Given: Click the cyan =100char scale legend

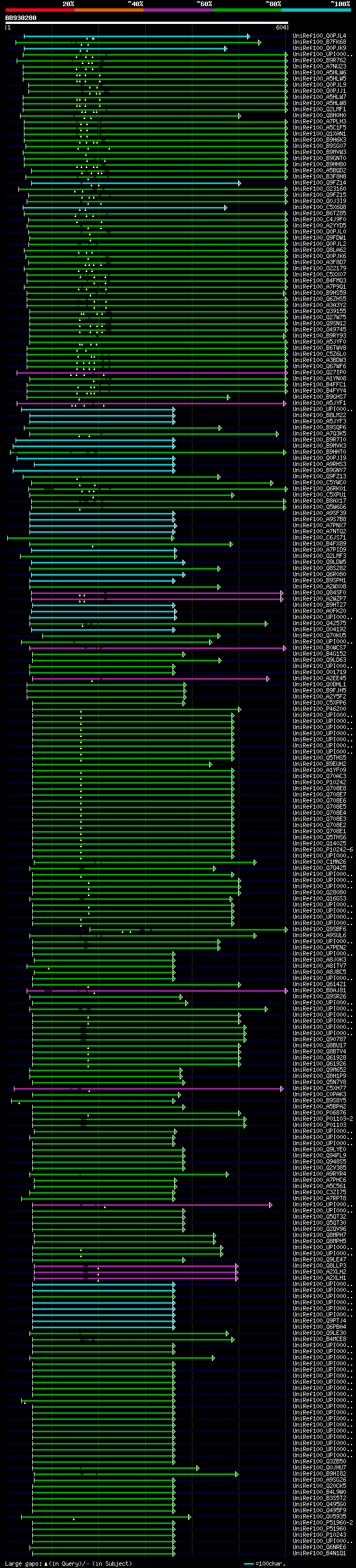Looking at the screenshot, I should coord(264,1564).
